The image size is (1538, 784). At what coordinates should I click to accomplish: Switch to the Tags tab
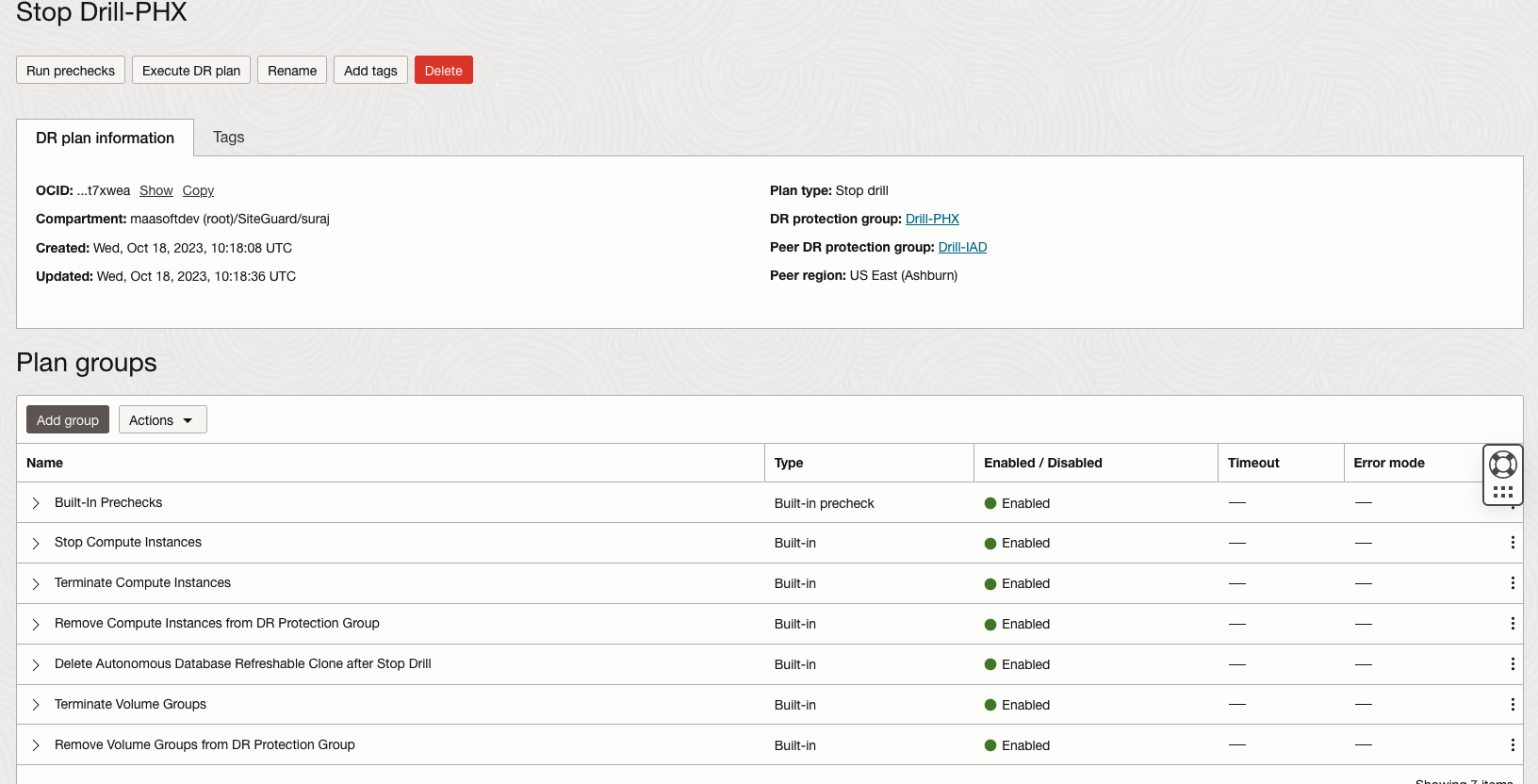pos(228,138)
